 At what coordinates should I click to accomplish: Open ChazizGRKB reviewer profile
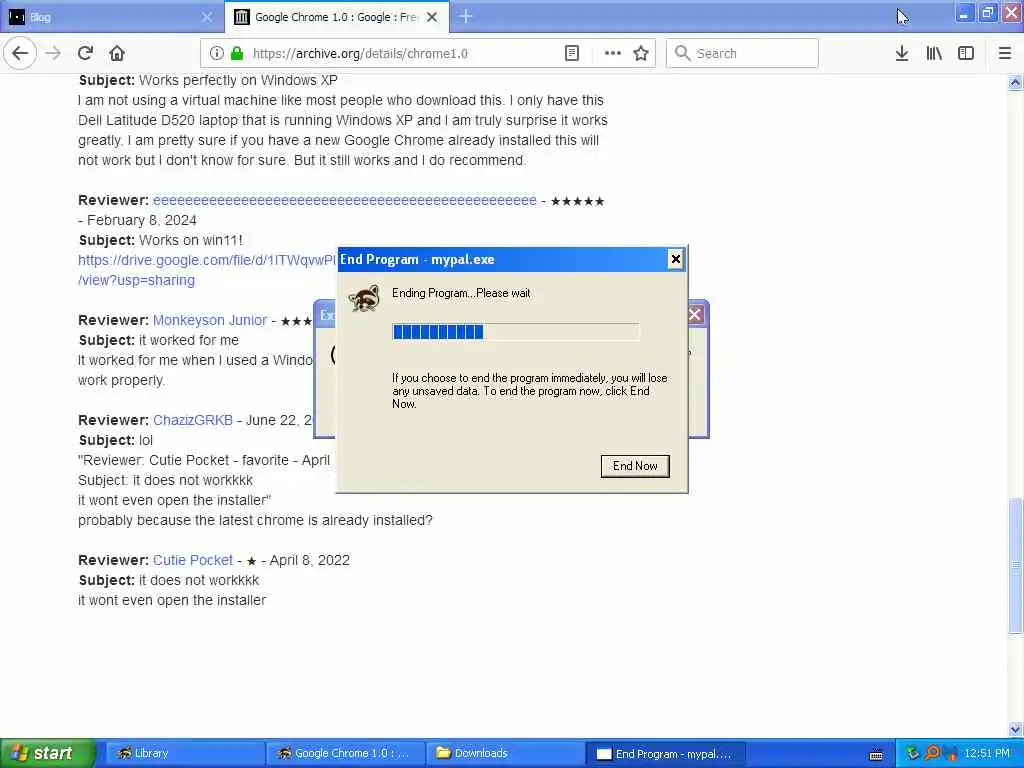pyautogui.click(x=193, y=420)
